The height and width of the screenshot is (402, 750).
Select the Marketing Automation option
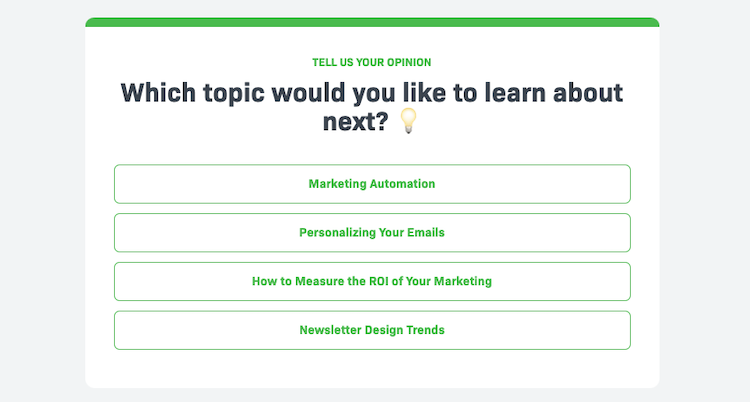pos(372,184)
